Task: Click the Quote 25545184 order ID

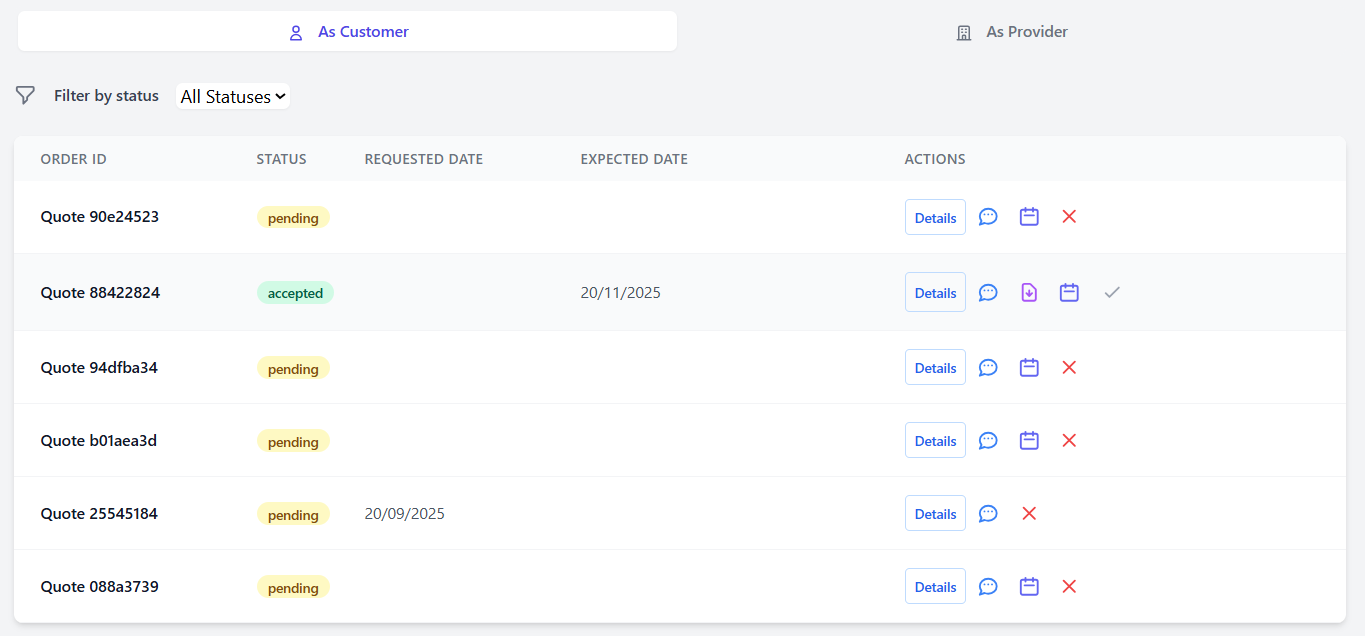Action: click(99, 514)
